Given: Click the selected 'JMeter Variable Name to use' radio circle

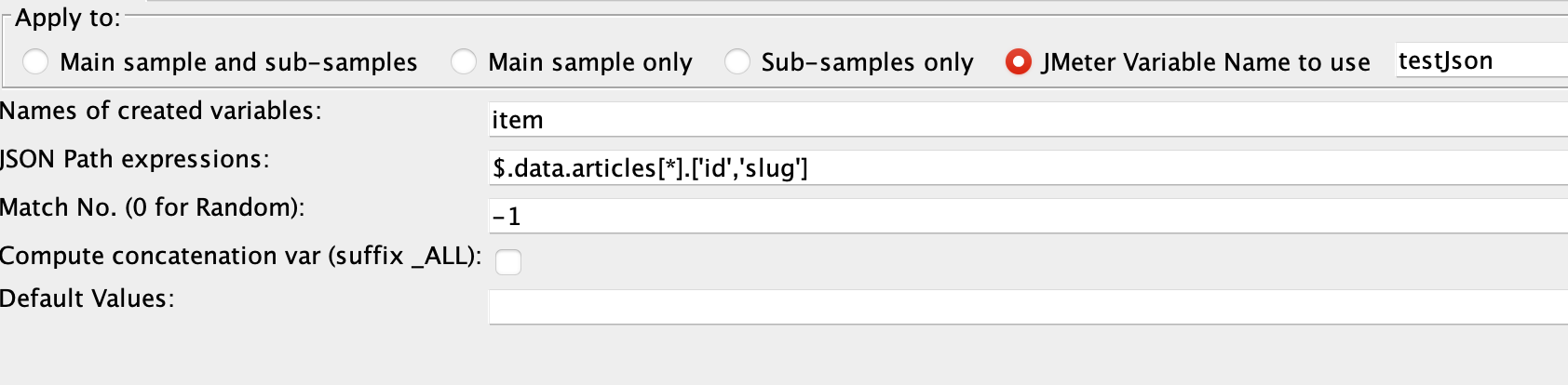Looking at the screenshot, I should [x=1019, y=62].
